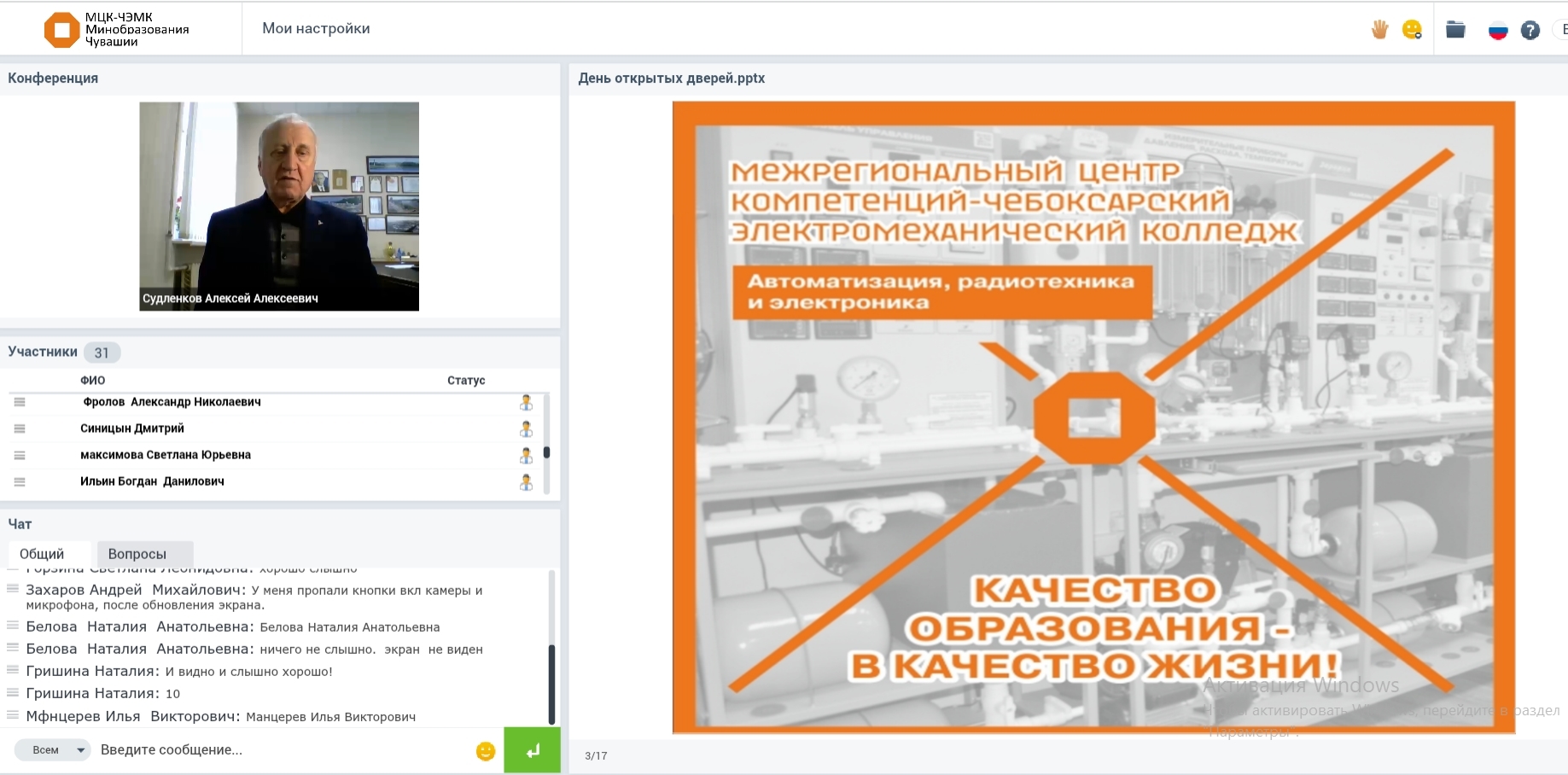This screenshot has width=1568, height=775.
Task: Click the МЦК-ЧЭМК orange logo
Action: (x=61, y=30)
